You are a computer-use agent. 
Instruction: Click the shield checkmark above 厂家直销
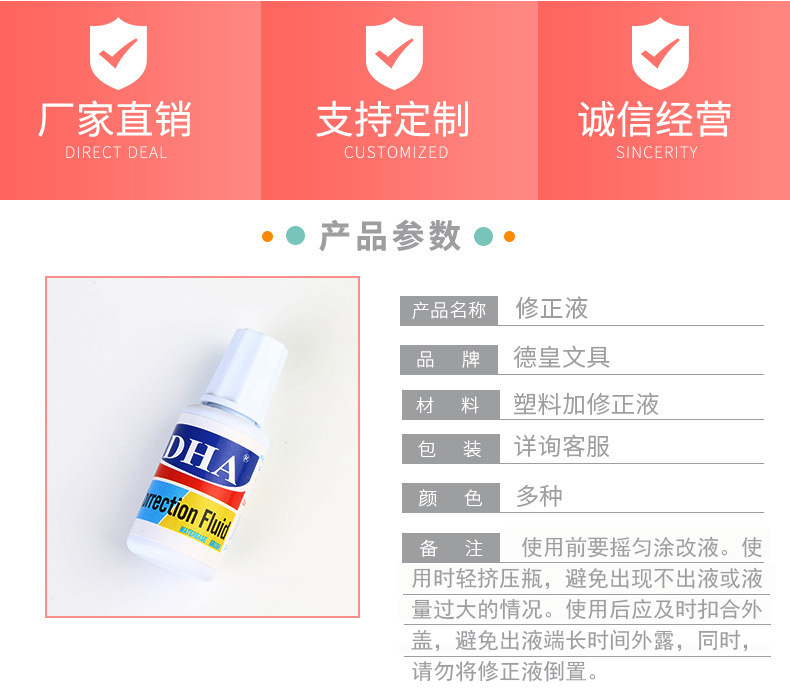[x=118, y=53]
